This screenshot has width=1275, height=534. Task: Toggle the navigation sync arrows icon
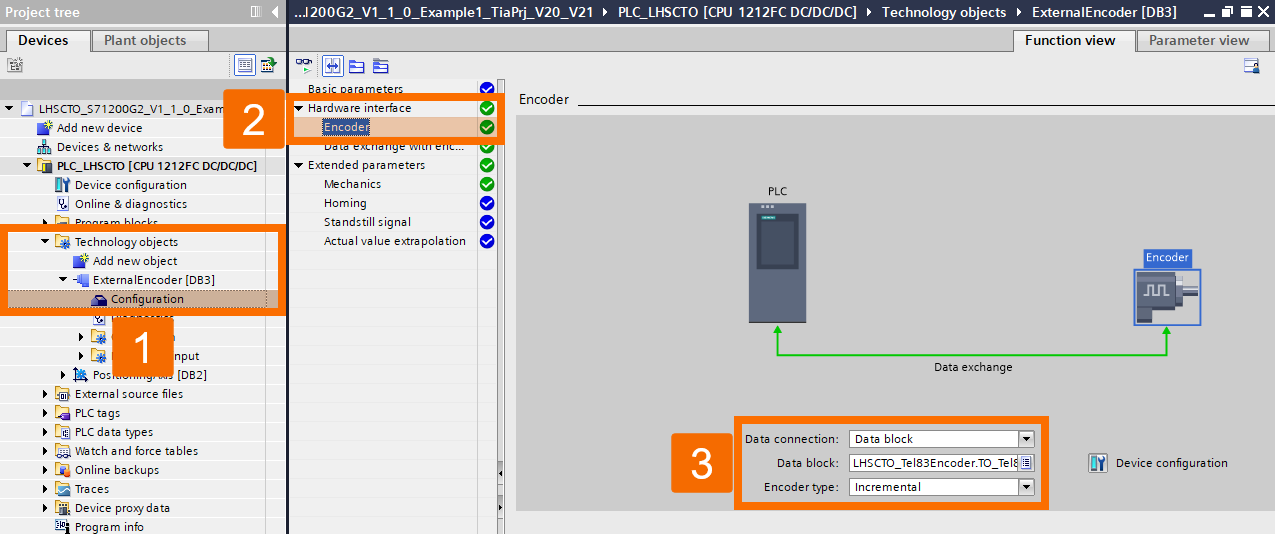tap(333, 66)
